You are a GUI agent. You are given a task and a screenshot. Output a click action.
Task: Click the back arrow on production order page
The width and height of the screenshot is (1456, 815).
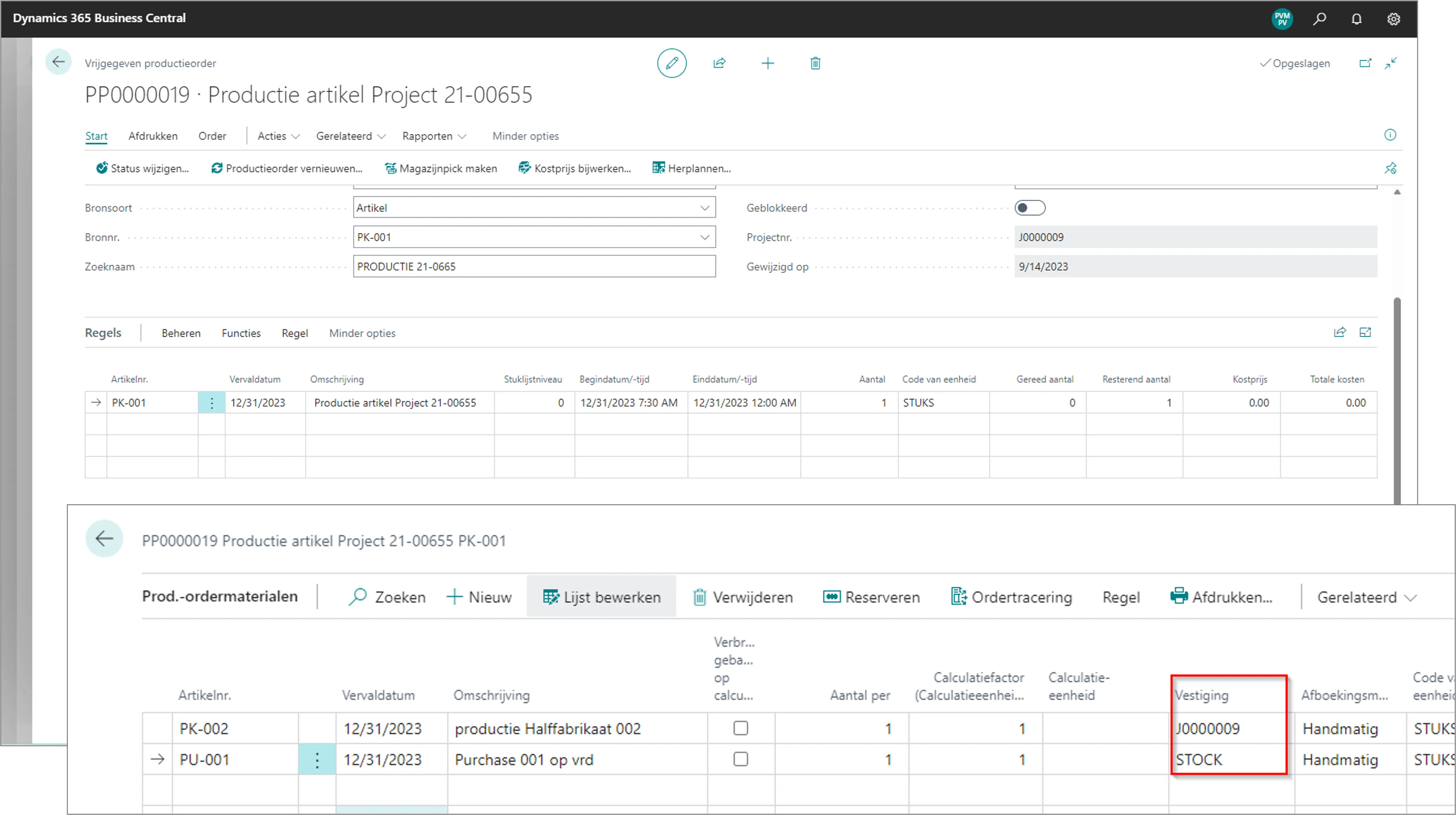click(x=59, y=62)
